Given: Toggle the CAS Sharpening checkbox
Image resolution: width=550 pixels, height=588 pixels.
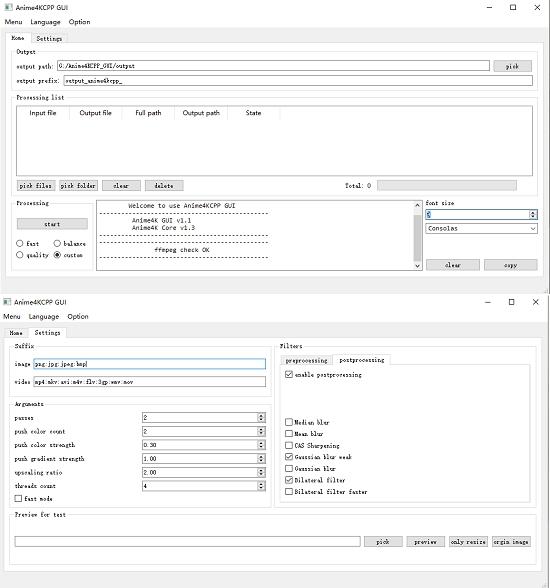Looking at the screenshot, I should pyautogui.click(x=289, y=446).
